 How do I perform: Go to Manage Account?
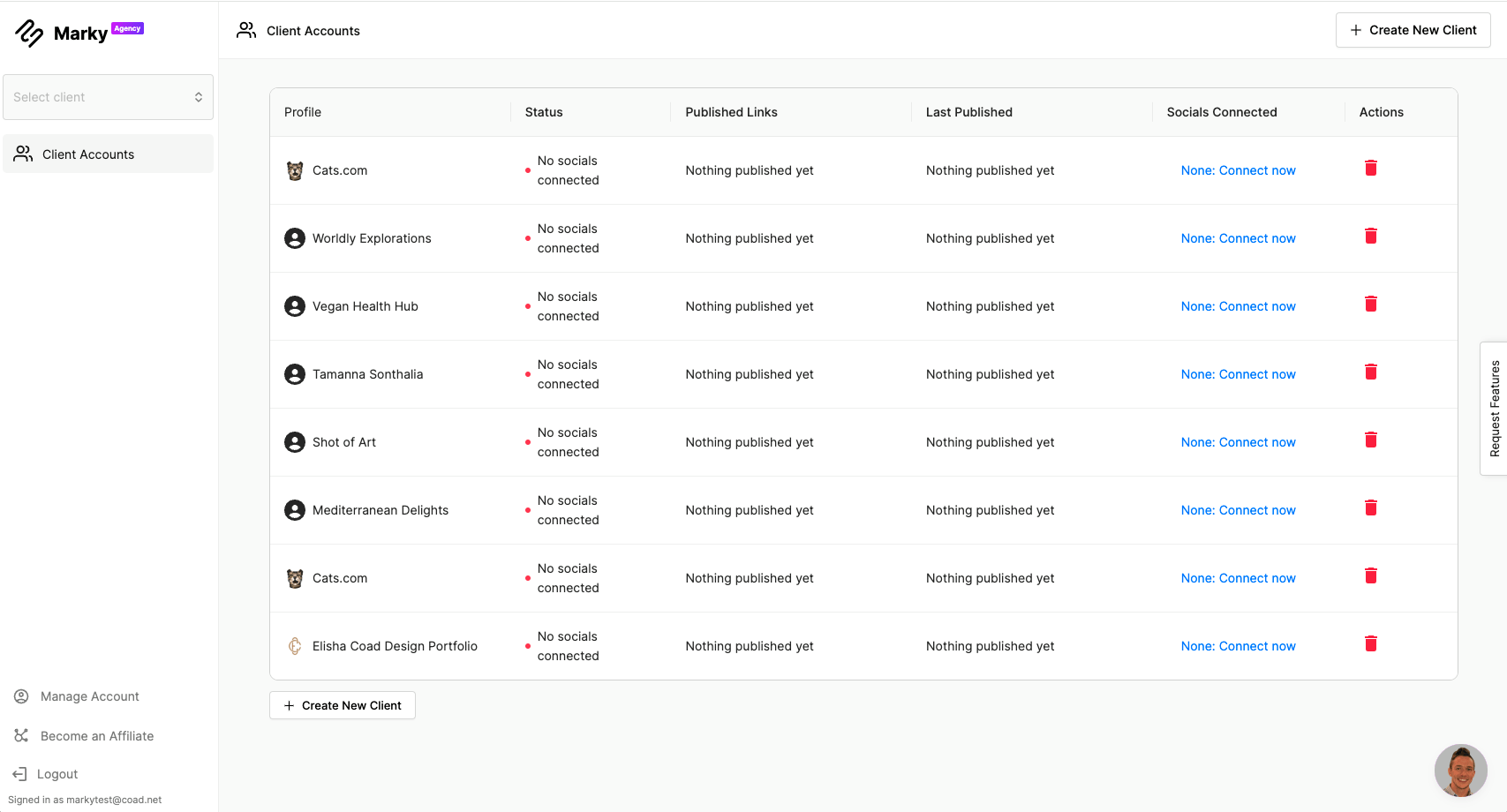[x=89, y=696]
